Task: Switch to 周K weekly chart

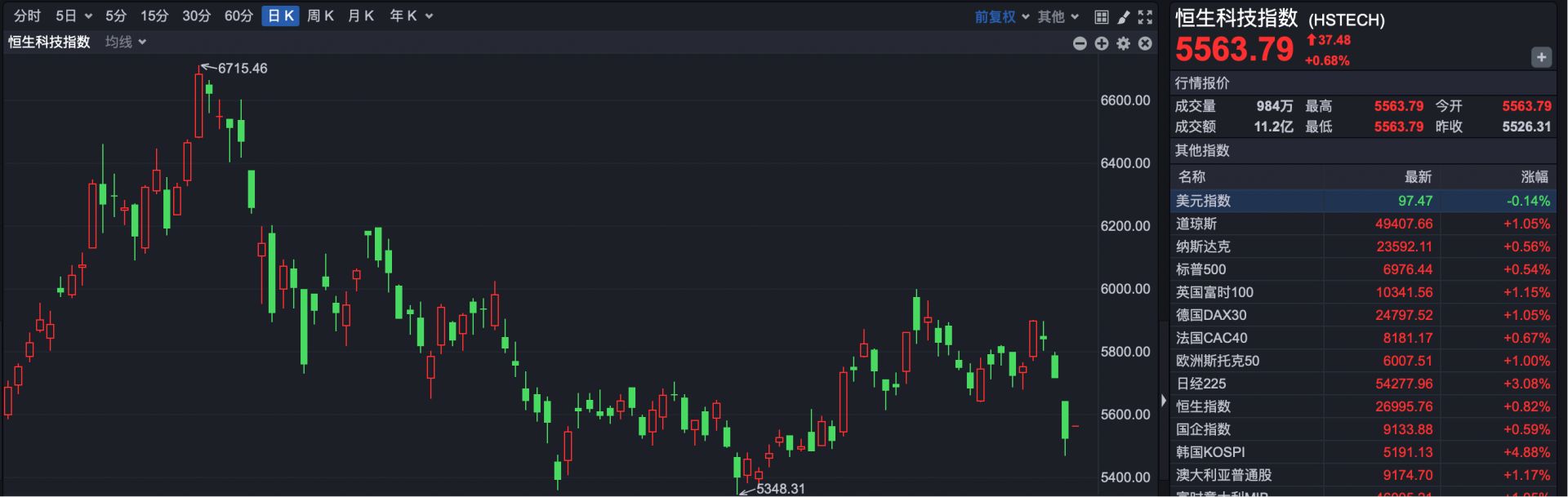Action: [x=320, y=16]
